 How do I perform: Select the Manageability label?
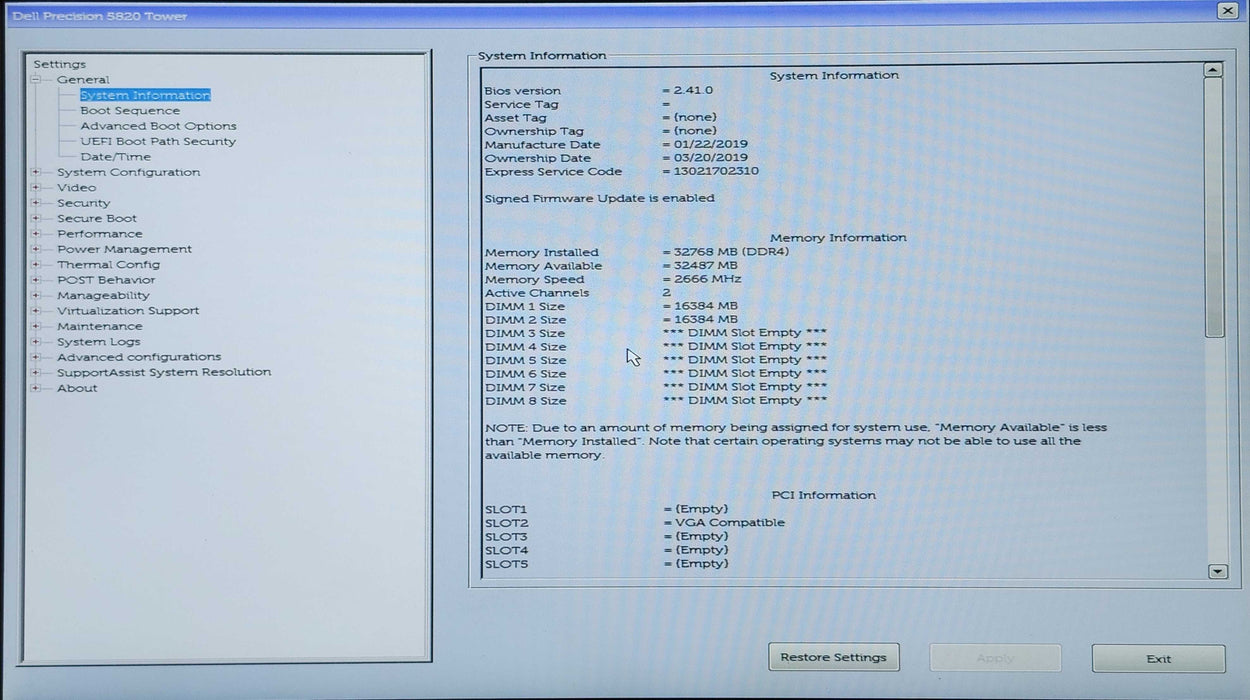click(x=103, y=295)
